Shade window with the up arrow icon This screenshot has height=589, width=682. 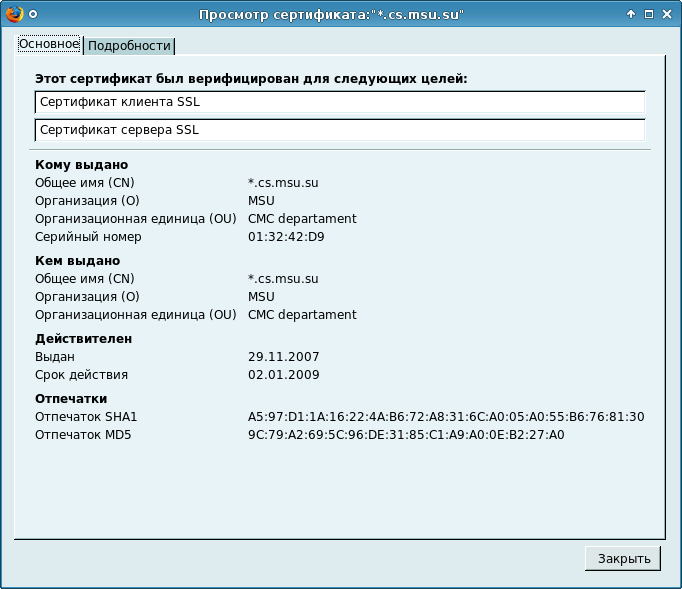click(631, 14)
